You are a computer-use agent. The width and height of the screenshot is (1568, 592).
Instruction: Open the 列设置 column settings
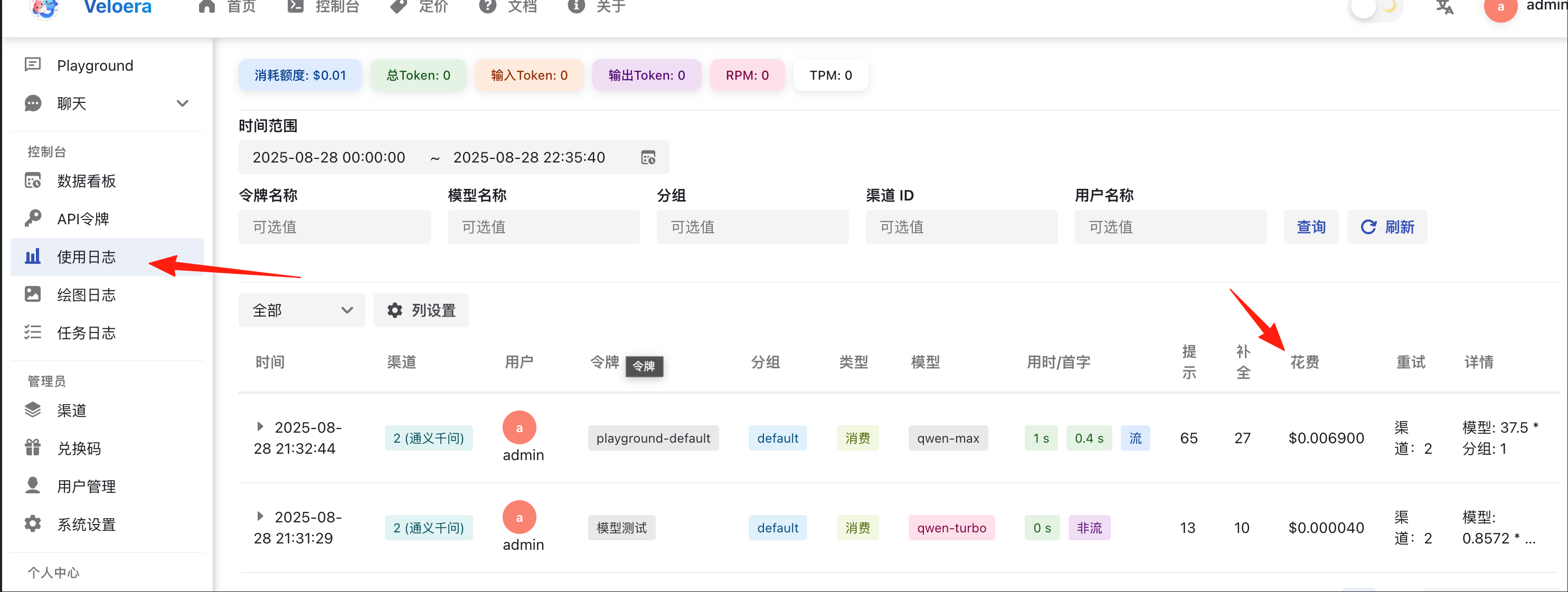[x=421, y=310]
